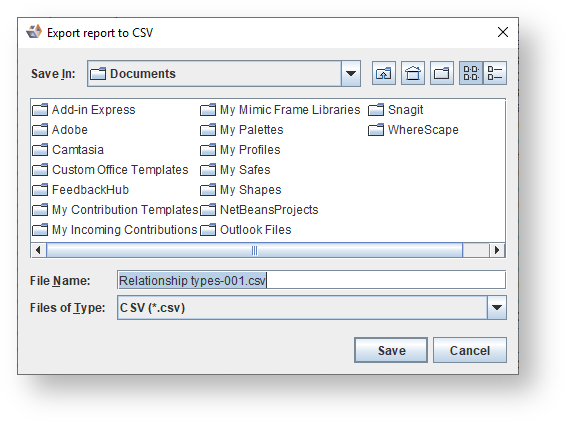Click the Documents location combo box
Screen dimensions: 567x423
pos(224,73)
